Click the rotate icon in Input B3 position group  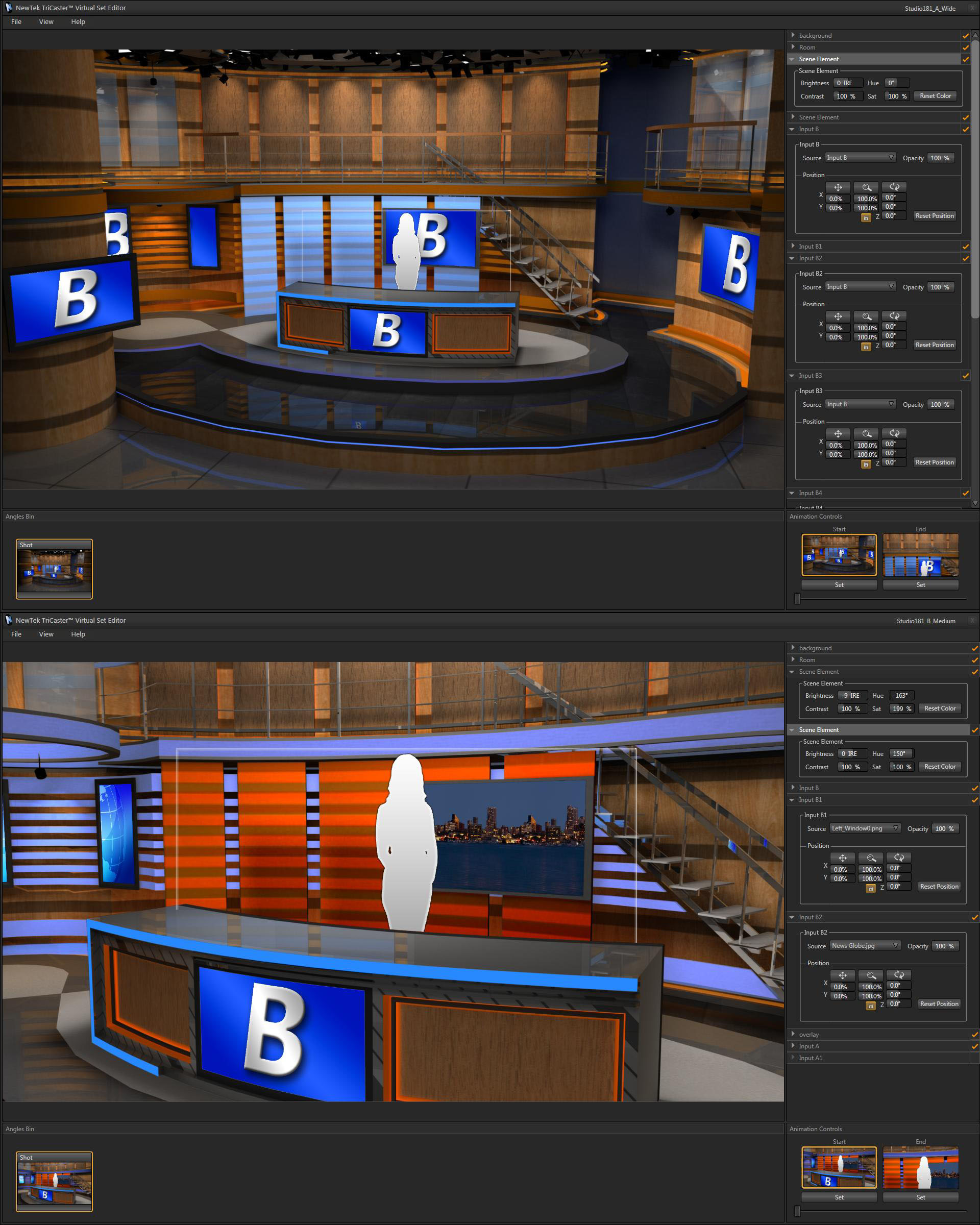pos(894,433)
